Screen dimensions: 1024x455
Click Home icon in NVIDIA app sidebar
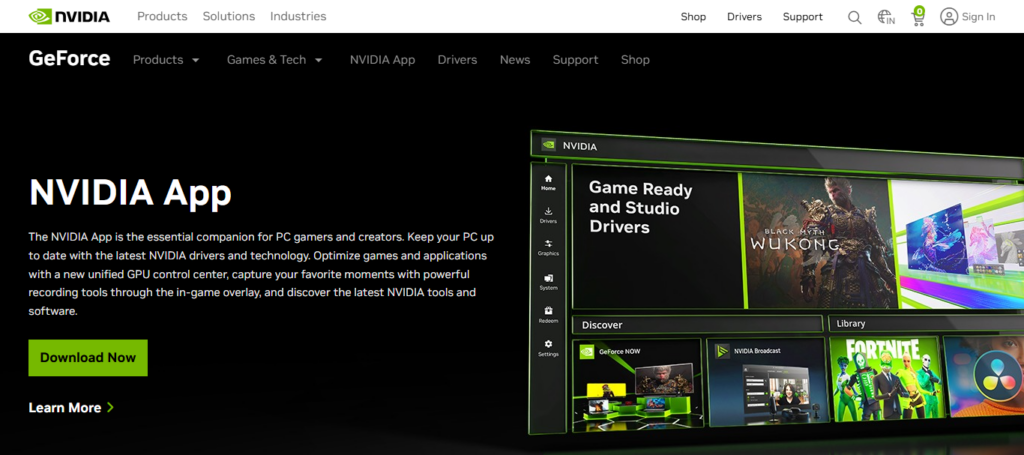(548, 178)
